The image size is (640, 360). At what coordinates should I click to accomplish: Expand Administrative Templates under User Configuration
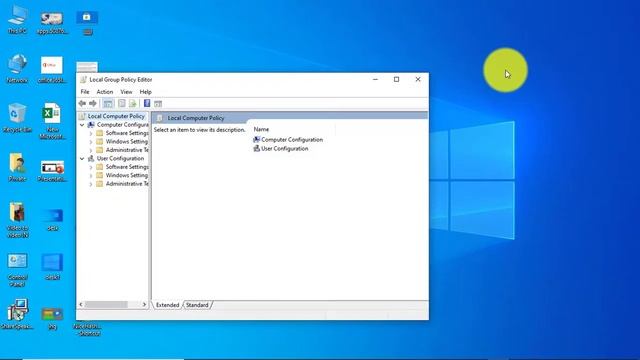[91, 184]
